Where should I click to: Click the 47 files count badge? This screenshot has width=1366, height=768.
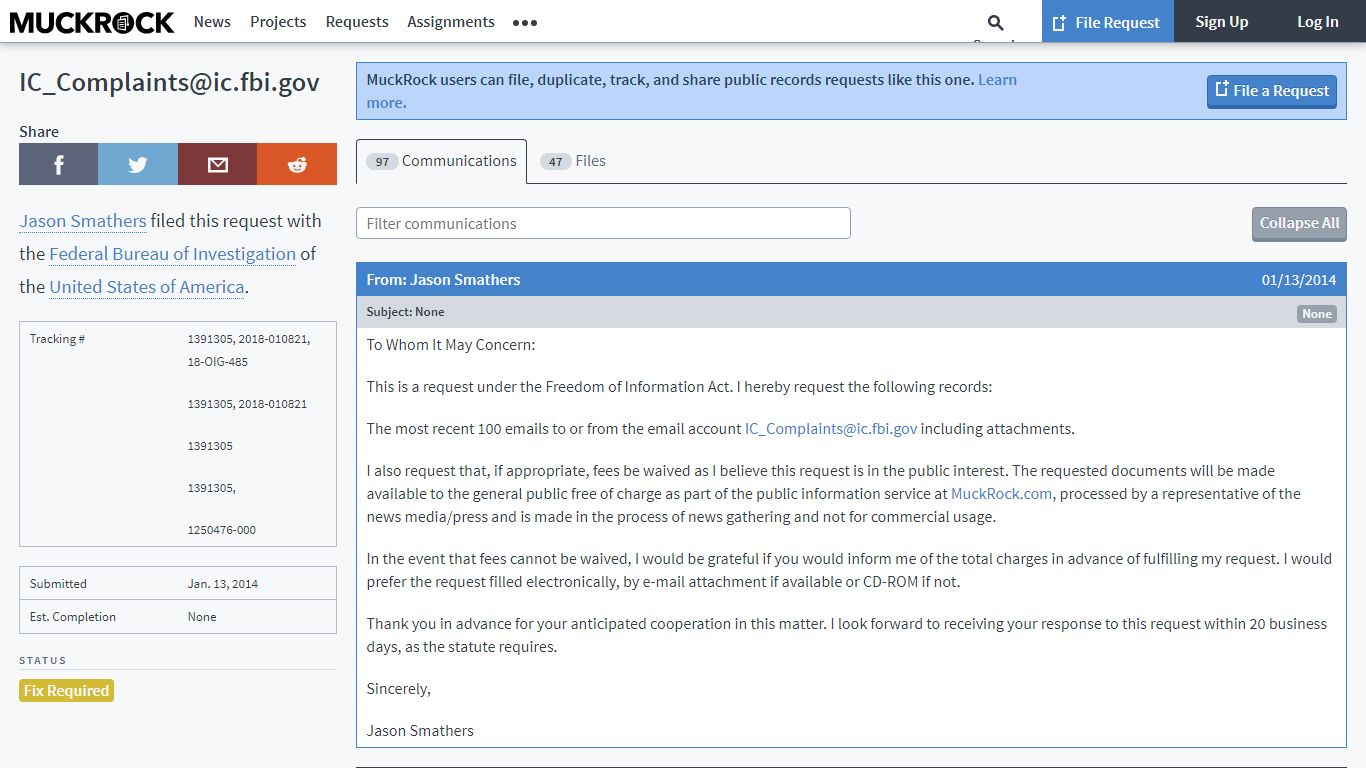coord(555,162)
